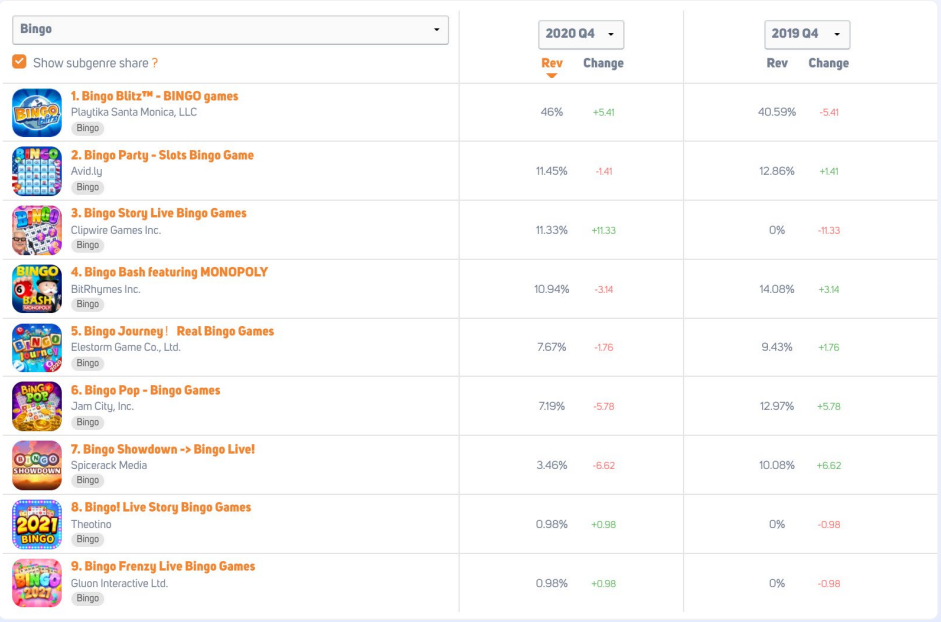The width and height of the screenshot is (941, 622).
Task: Click the Bingo tag under Bingo Pop
Action: [88, 422]
